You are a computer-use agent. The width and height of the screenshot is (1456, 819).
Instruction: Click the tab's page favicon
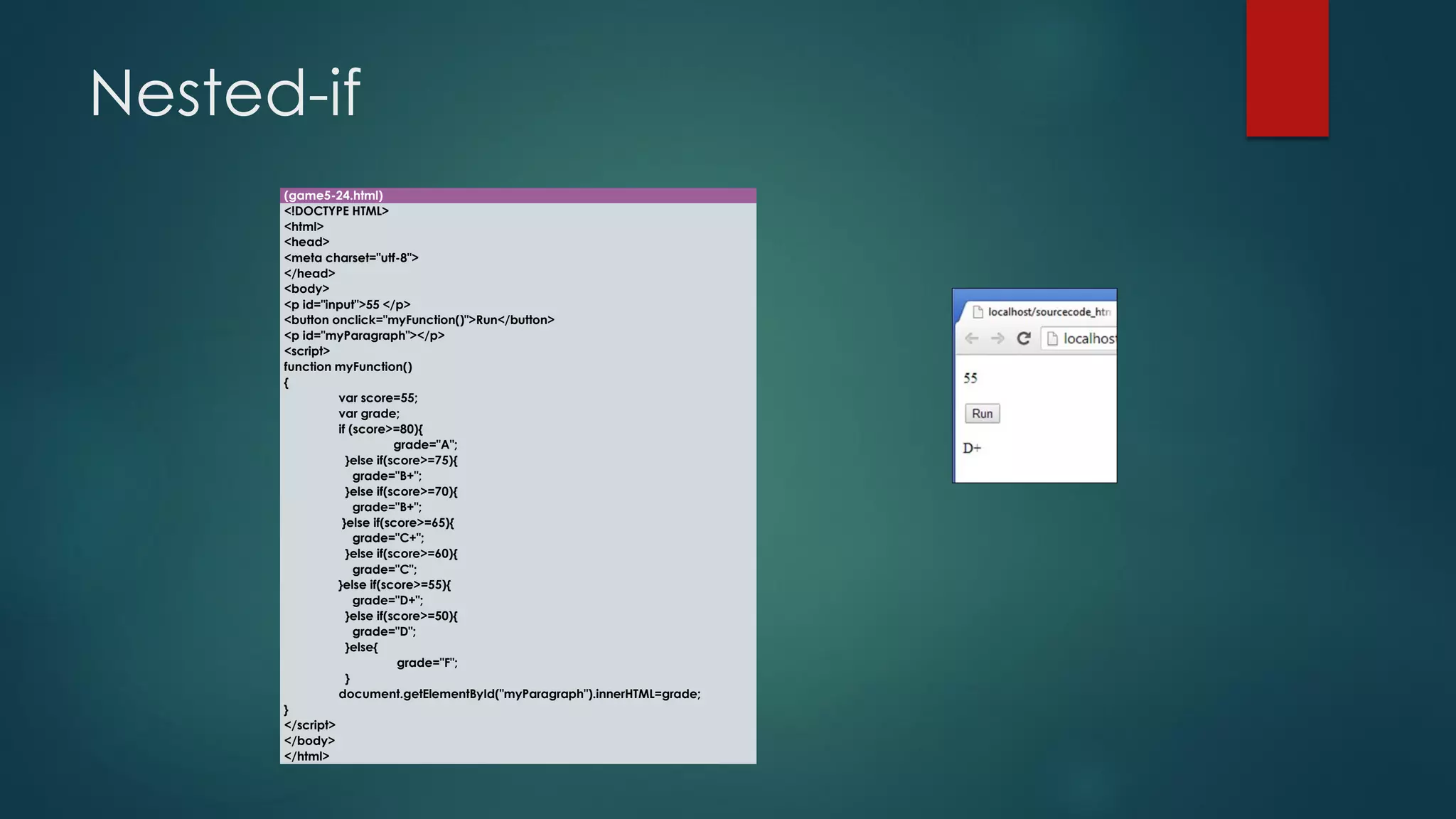(x=978, y=311)
